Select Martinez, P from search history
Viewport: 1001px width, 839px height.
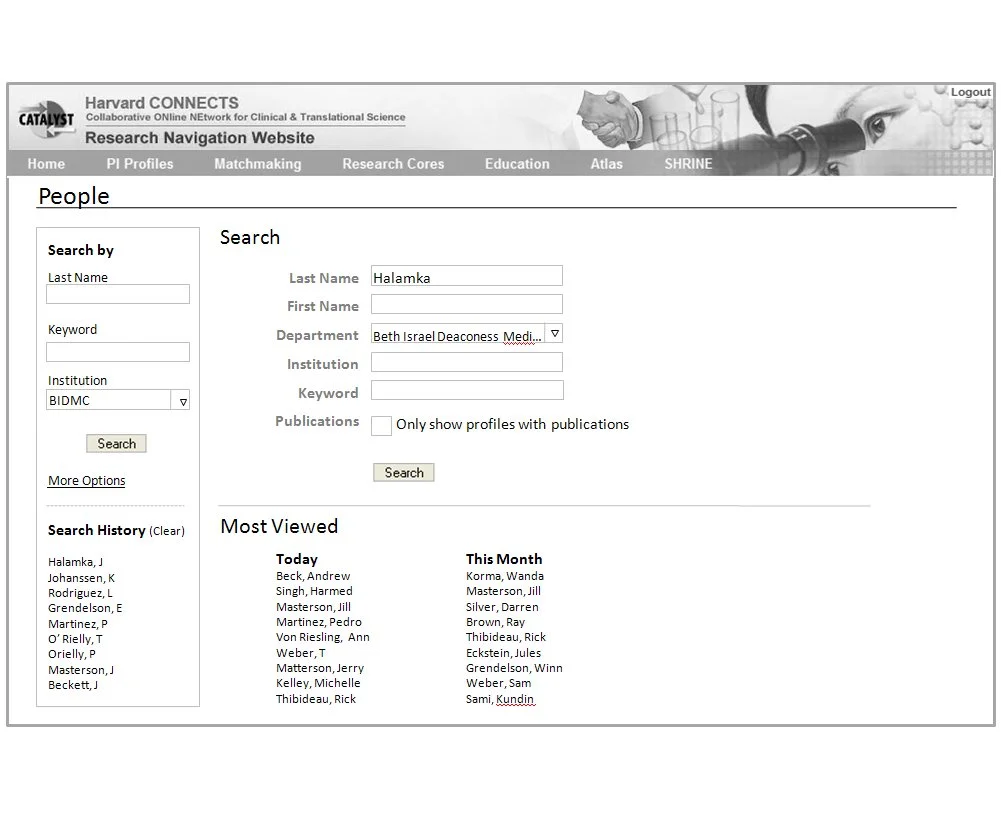coord(78,624)
